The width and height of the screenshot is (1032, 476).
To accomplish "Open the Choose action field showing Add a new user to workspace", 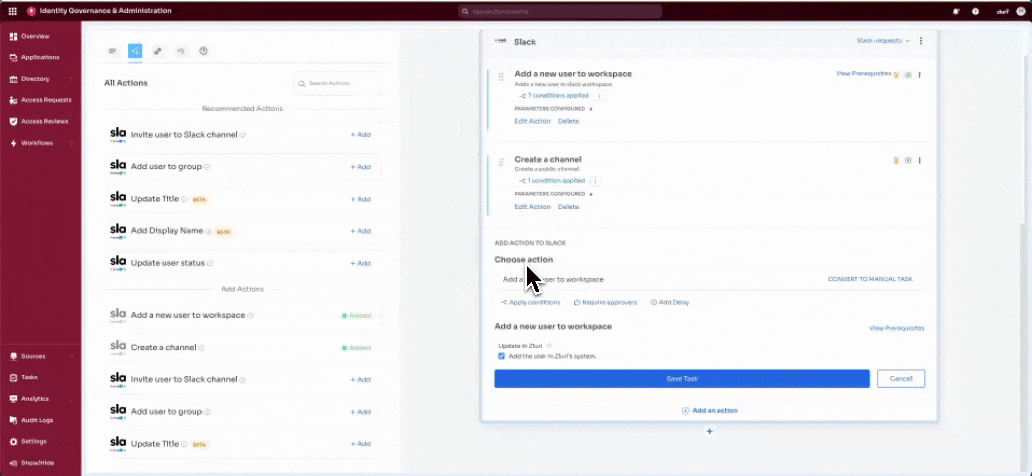I will pos(658,279).
